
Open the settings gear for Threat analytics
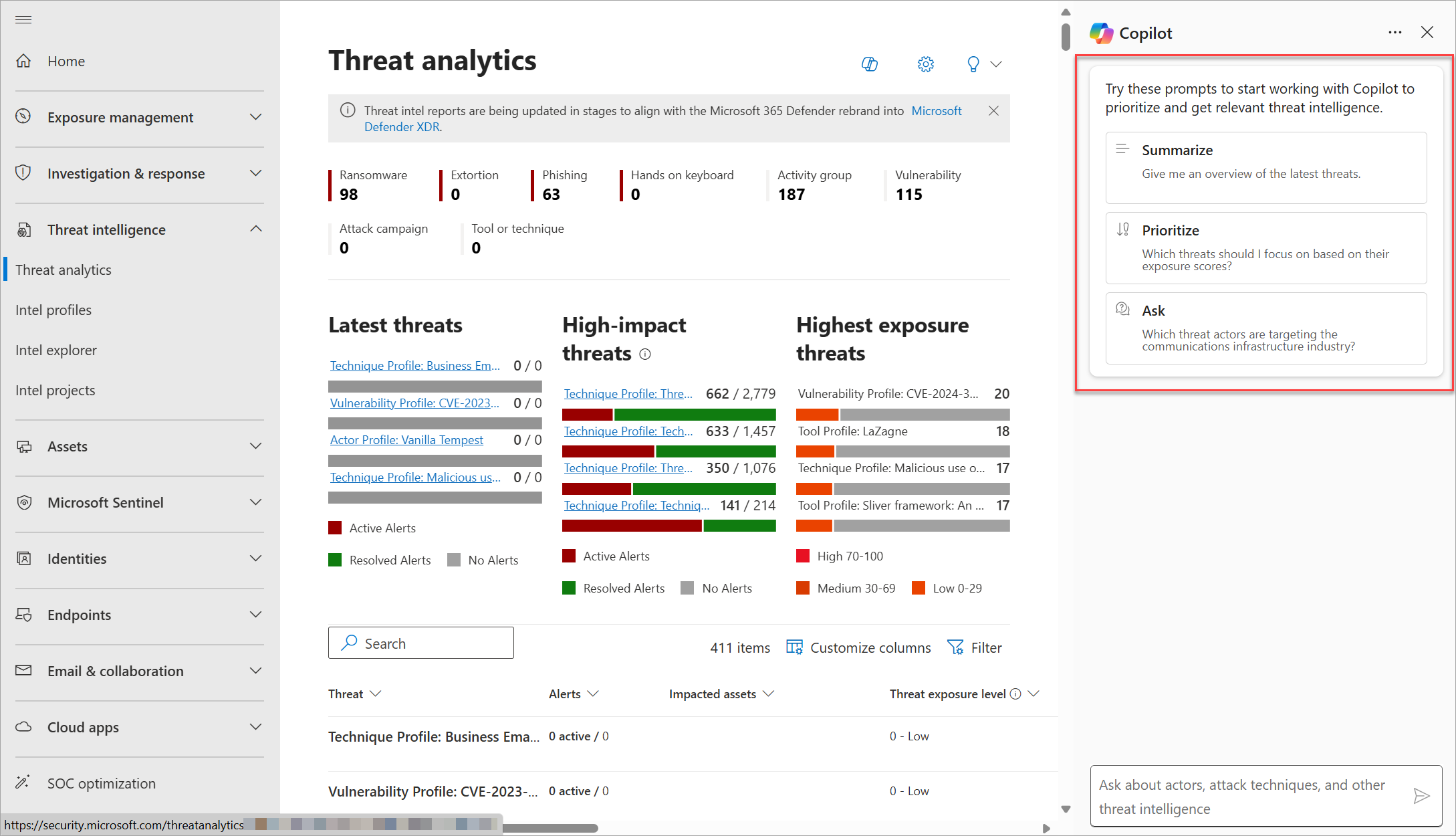[x=925, y=64]
